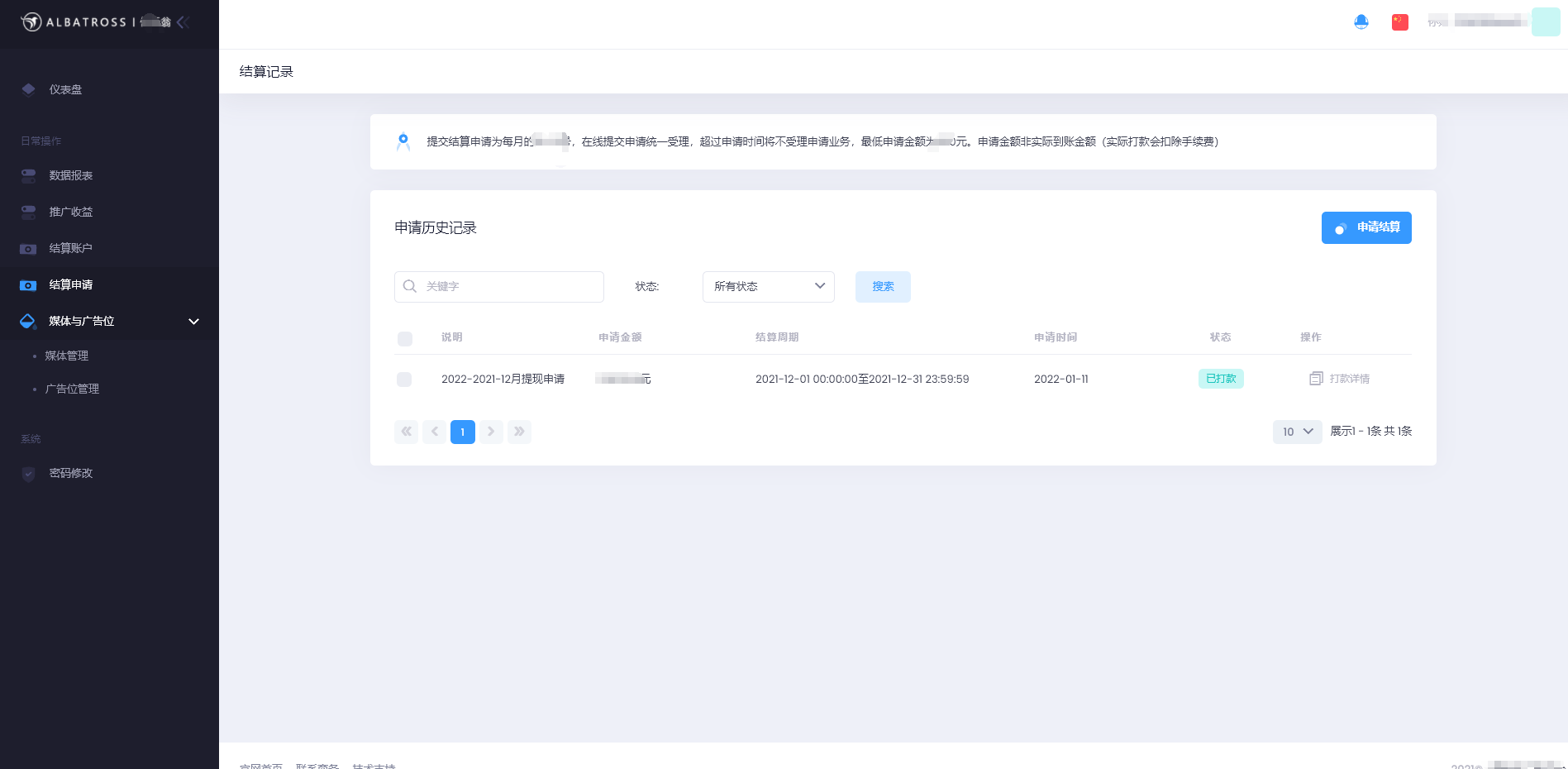
Task: Collapse the 媒体与广告位 menu section
Action: 193,322
